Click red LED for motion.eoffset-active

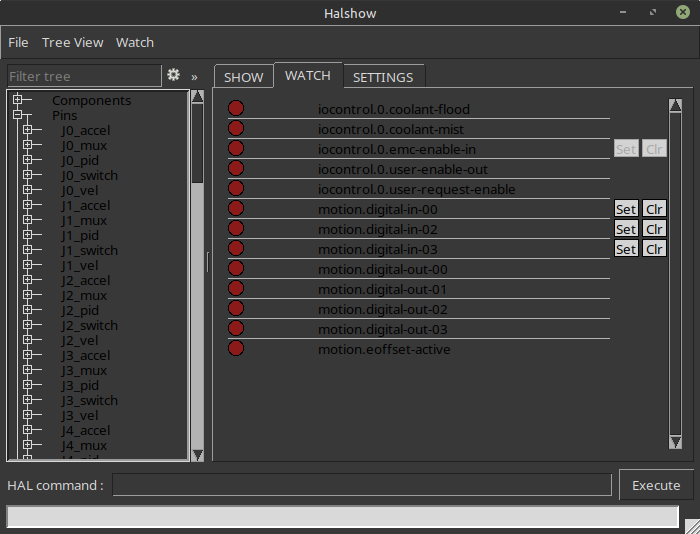[x=236, y=349]
